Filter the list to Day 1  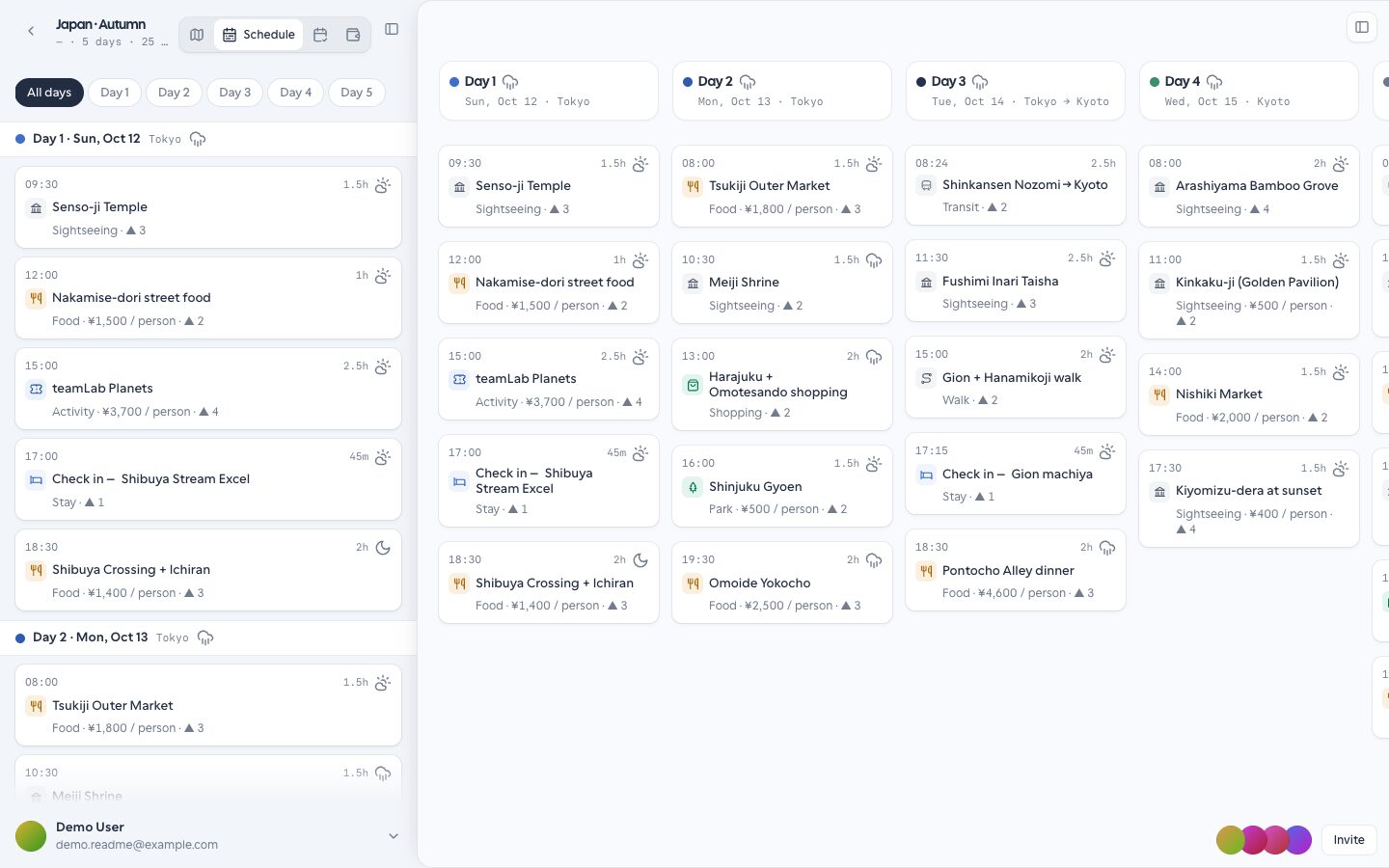pos(115,93)
